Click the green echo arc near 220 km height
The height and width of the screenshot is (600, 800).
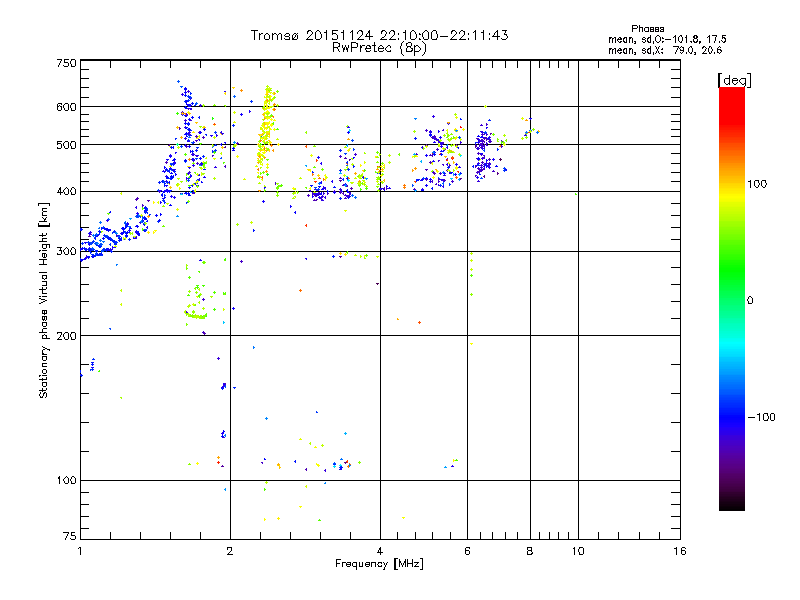coord(196,316)
